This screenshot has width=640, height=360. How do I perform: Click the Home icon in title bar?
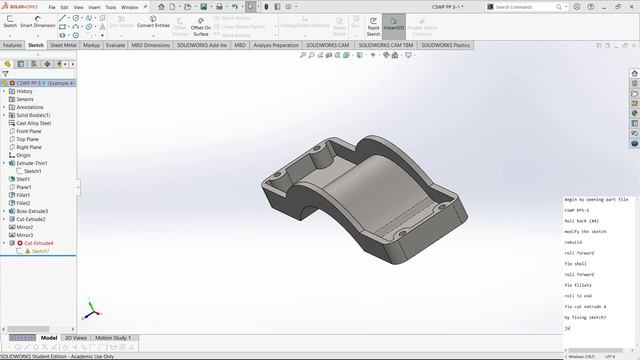(162, 7)
